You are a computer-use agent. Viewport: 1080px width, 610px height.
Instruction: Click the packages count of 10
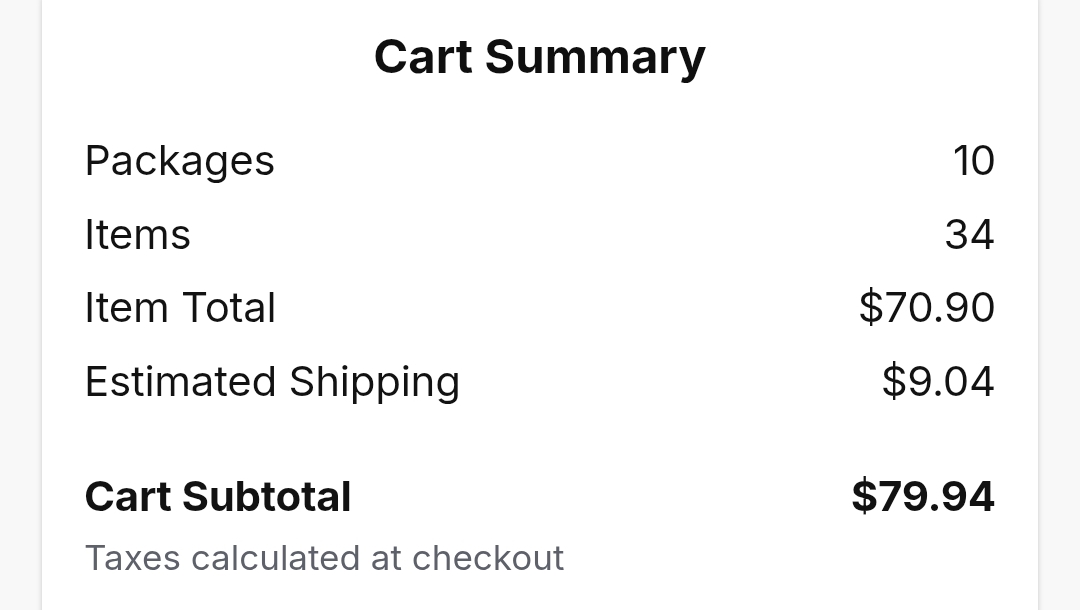[x=973, y=161]
